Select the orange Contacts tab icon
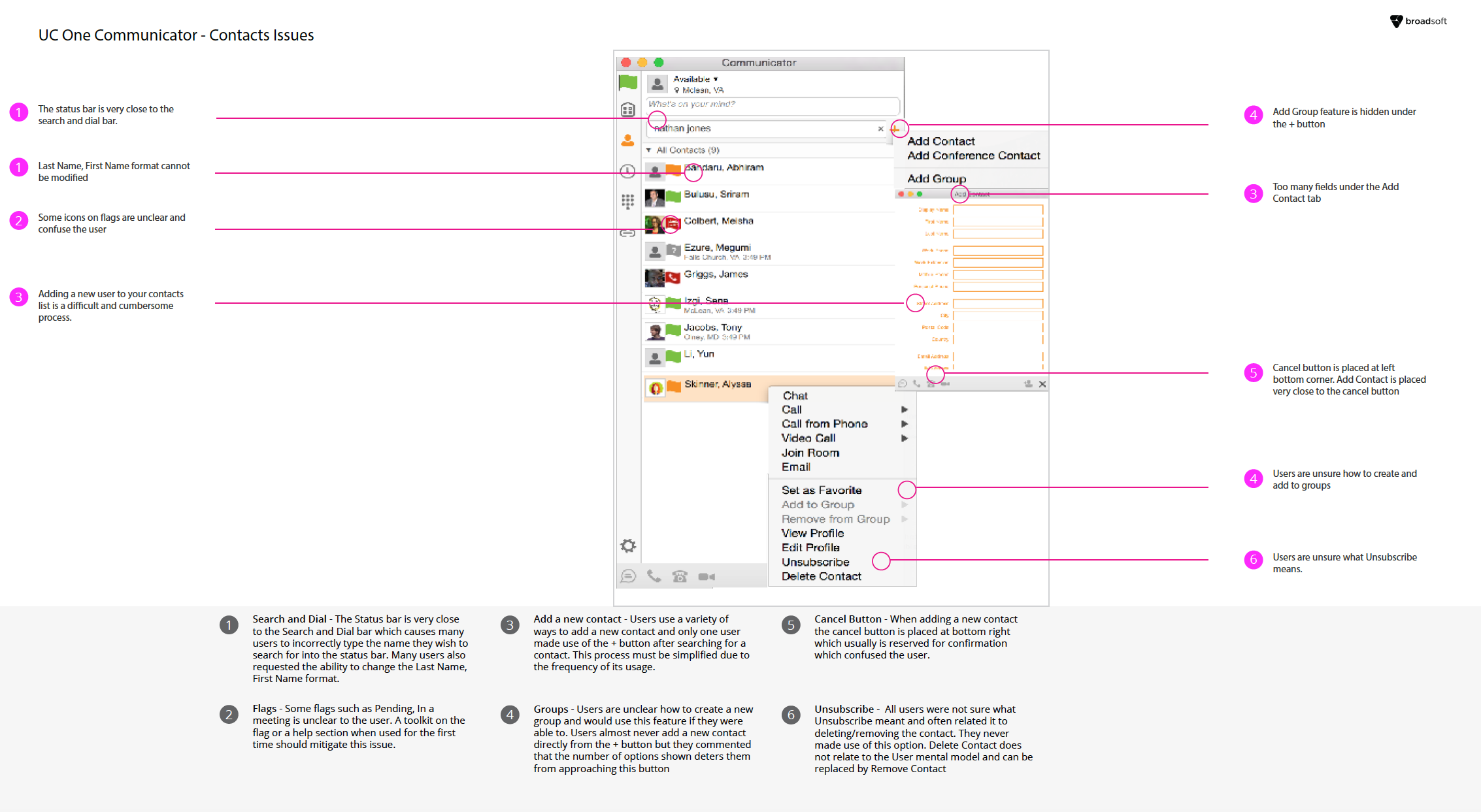Screen dimensions: 1481x812 point(627,140)
